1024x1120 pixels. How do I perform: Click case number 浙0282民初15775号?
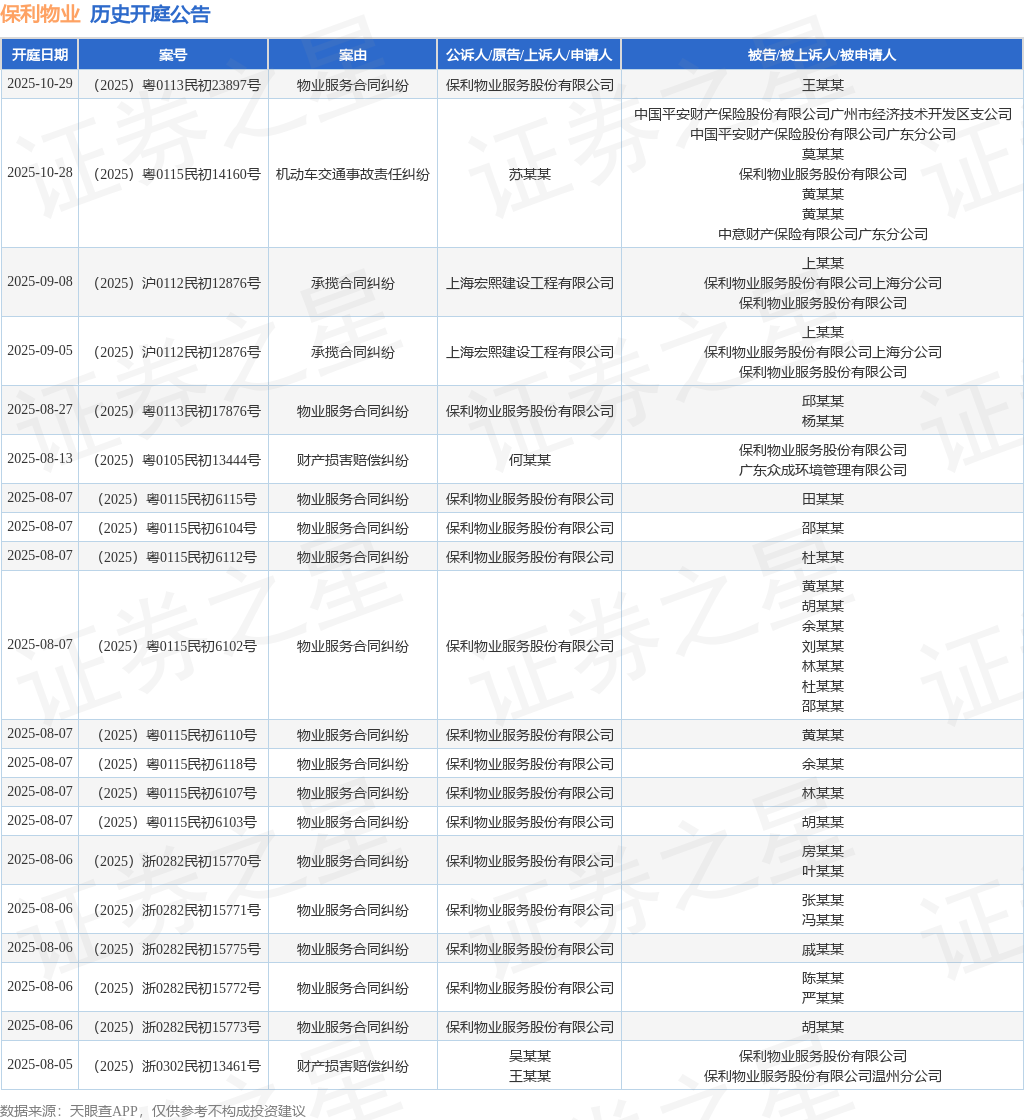pos(177,949)
